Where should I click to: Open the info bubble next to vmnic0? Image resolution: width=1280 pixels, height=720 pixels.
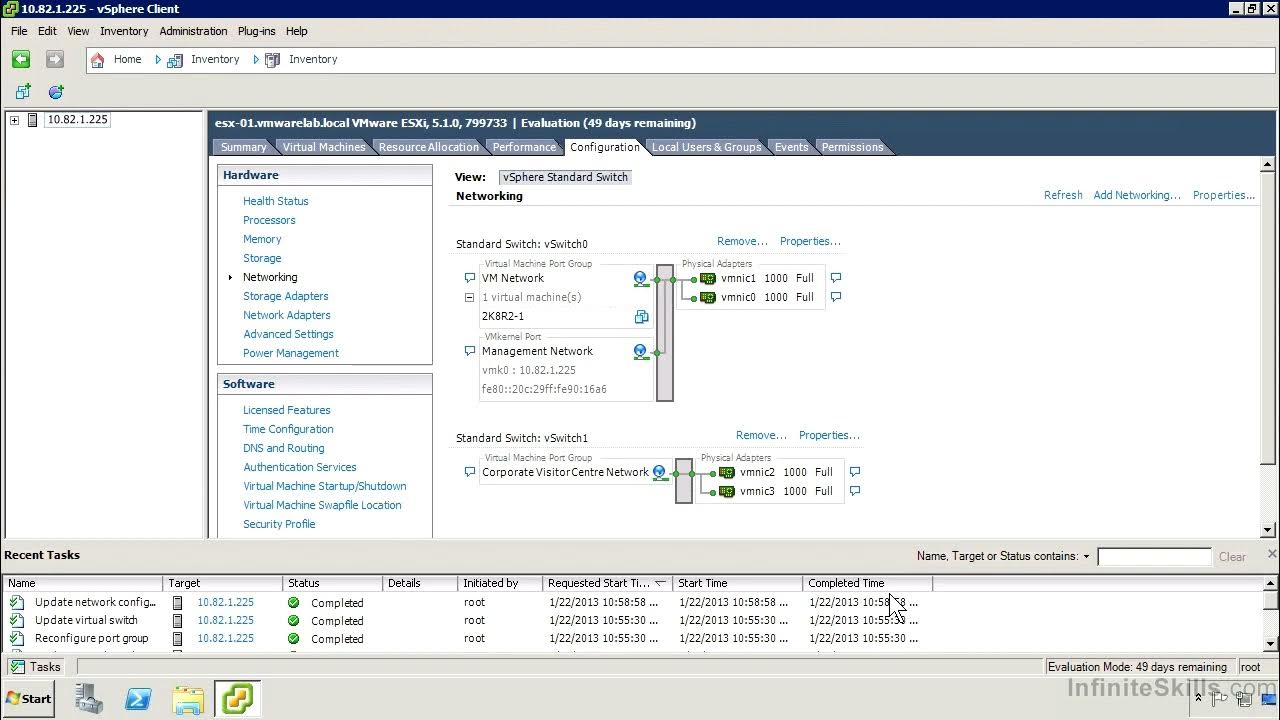pos(836,297)
